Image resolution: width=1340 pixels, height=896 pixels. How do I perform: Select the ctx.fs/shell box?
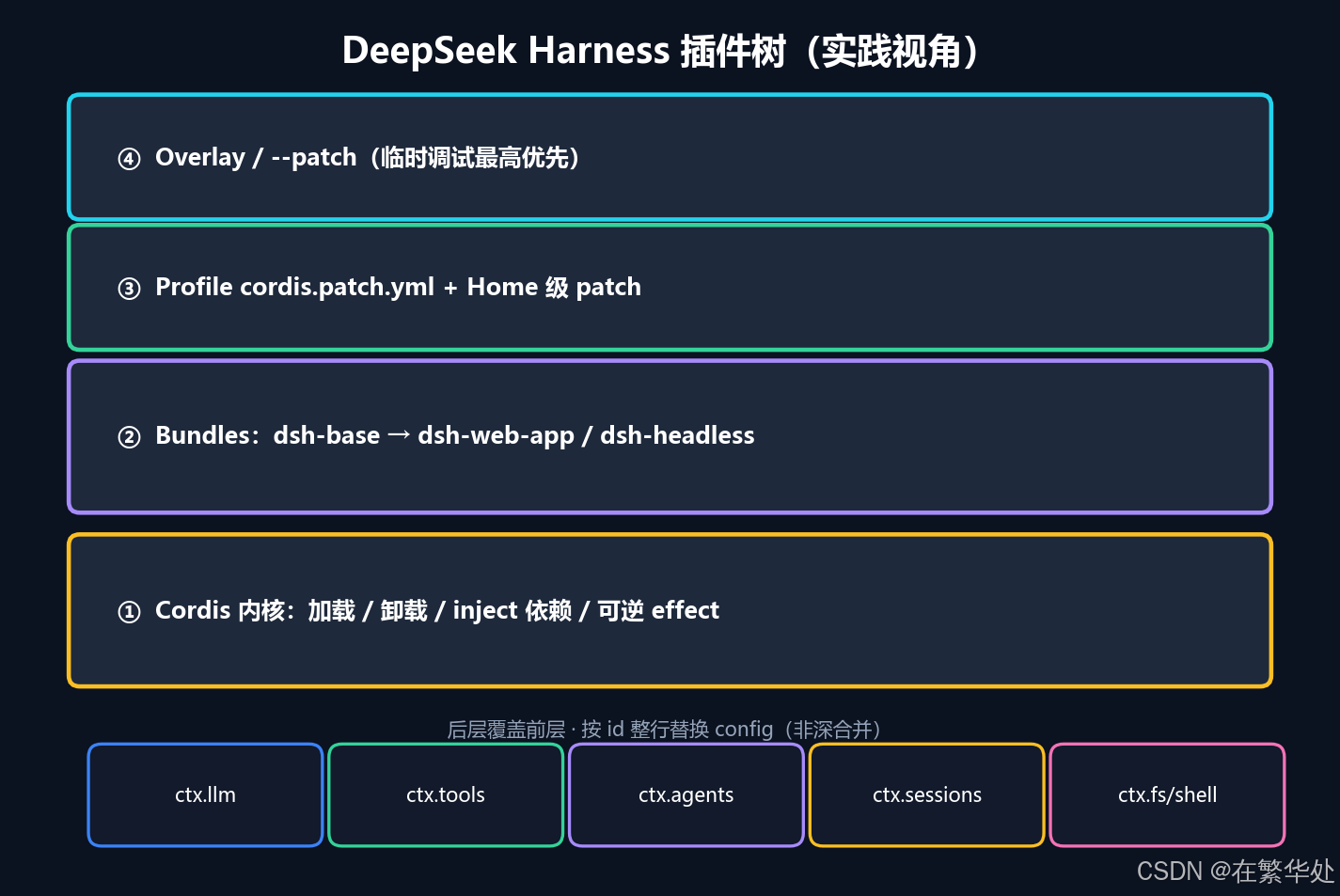(1167, 794)
